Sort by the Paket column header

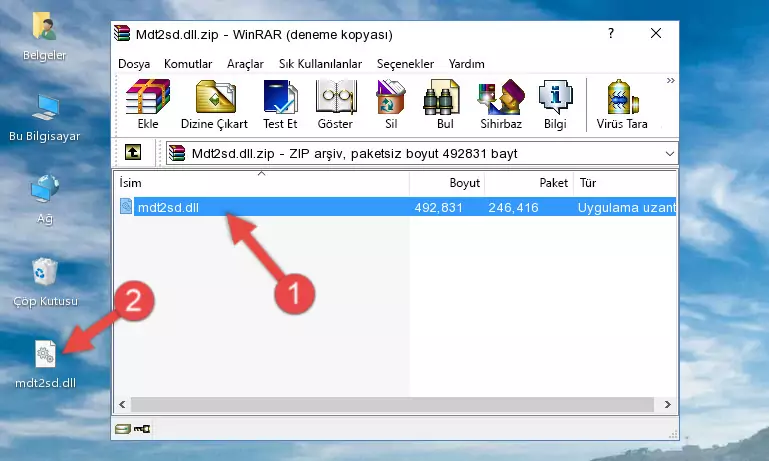(x=529, y=182)
